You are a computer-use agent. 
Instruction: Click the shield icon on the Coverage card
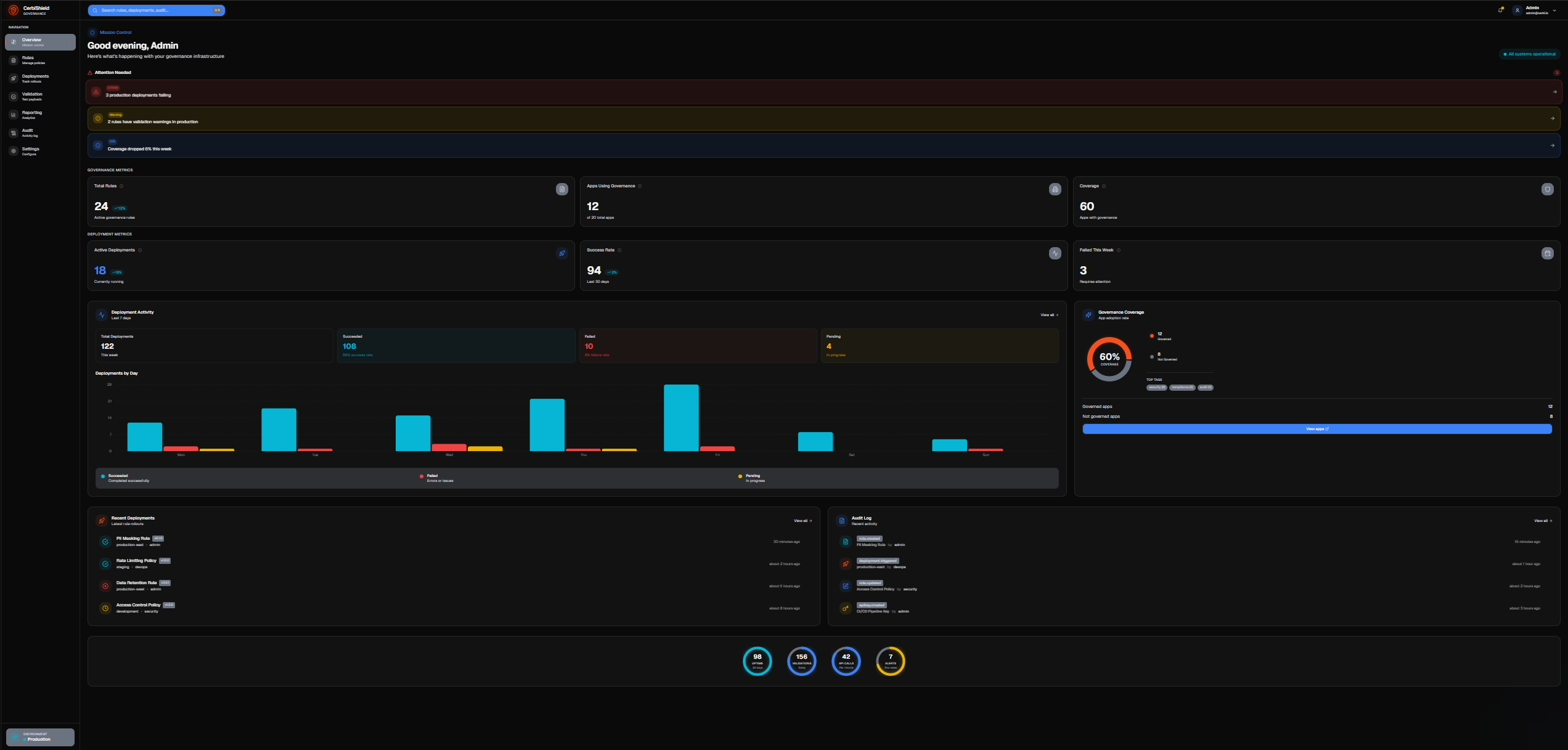coord(1548,189)
